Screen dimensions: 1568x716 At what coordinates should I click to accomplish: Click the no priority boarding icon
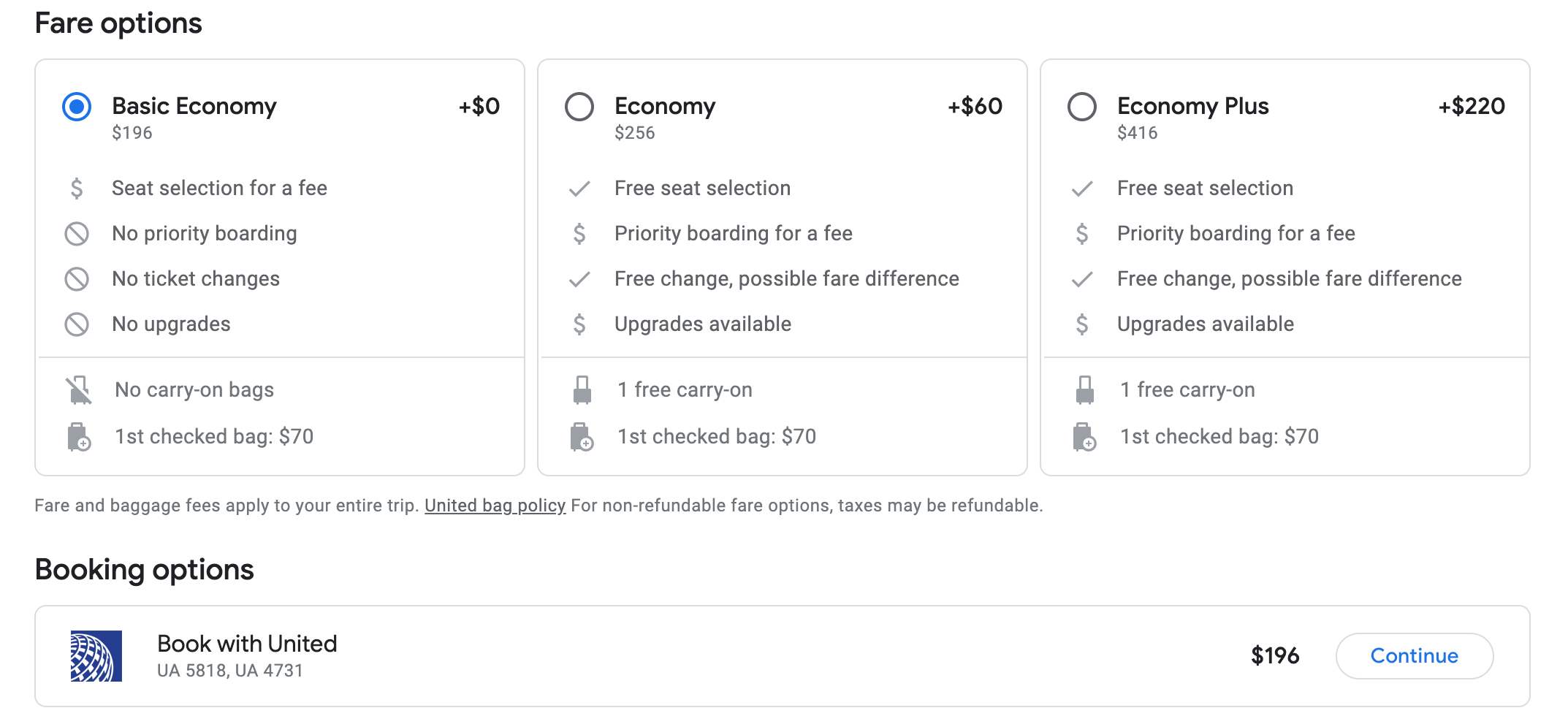pos(77,234)
